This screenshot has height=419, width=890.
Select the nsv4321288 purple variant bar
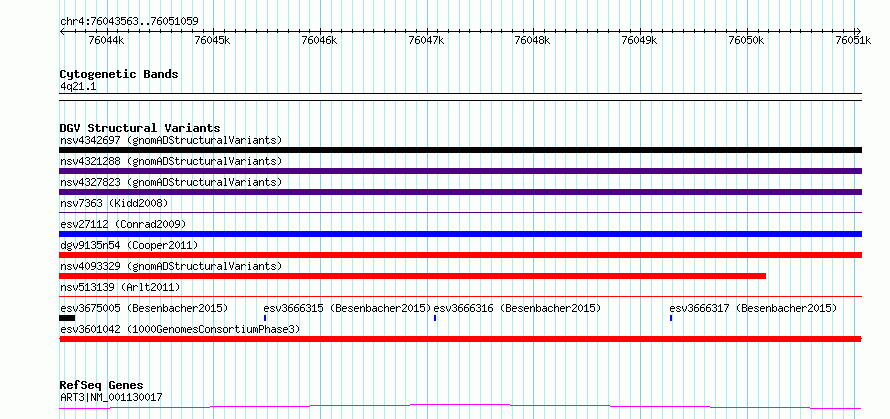point(460,171)
